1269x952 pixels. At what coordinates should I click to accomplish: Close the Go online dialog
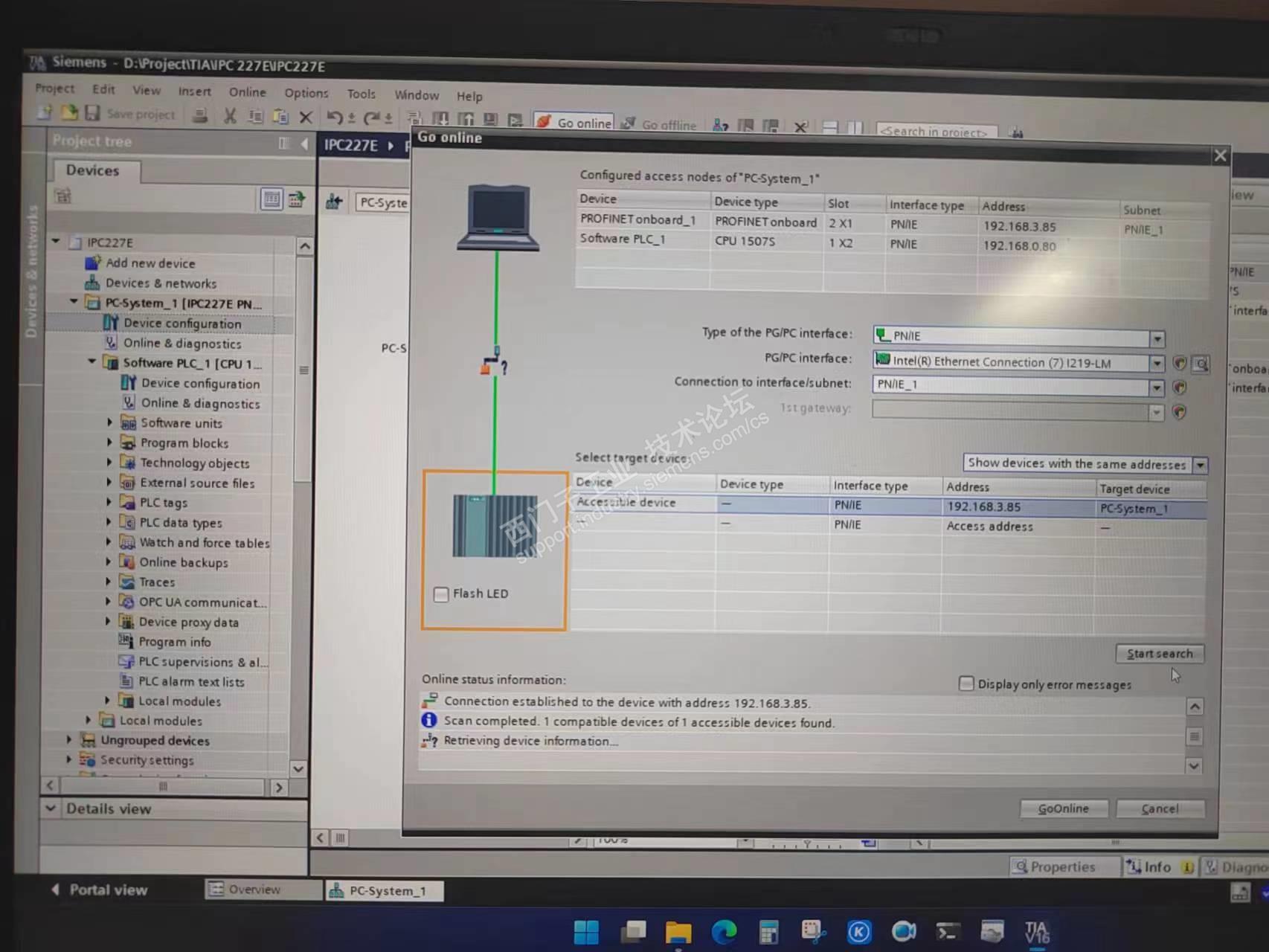[1220, 155]
